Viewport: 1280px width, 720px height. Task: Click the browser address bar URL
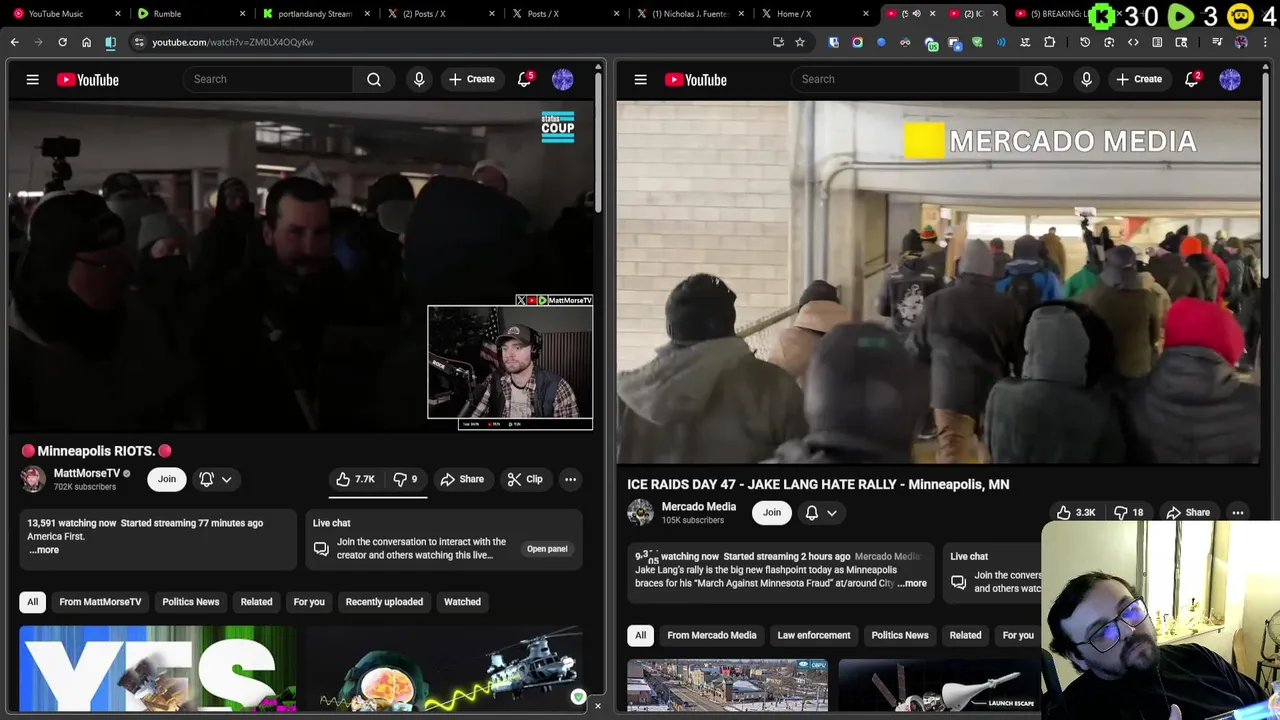pyautogui.click(x=233, y=42)
